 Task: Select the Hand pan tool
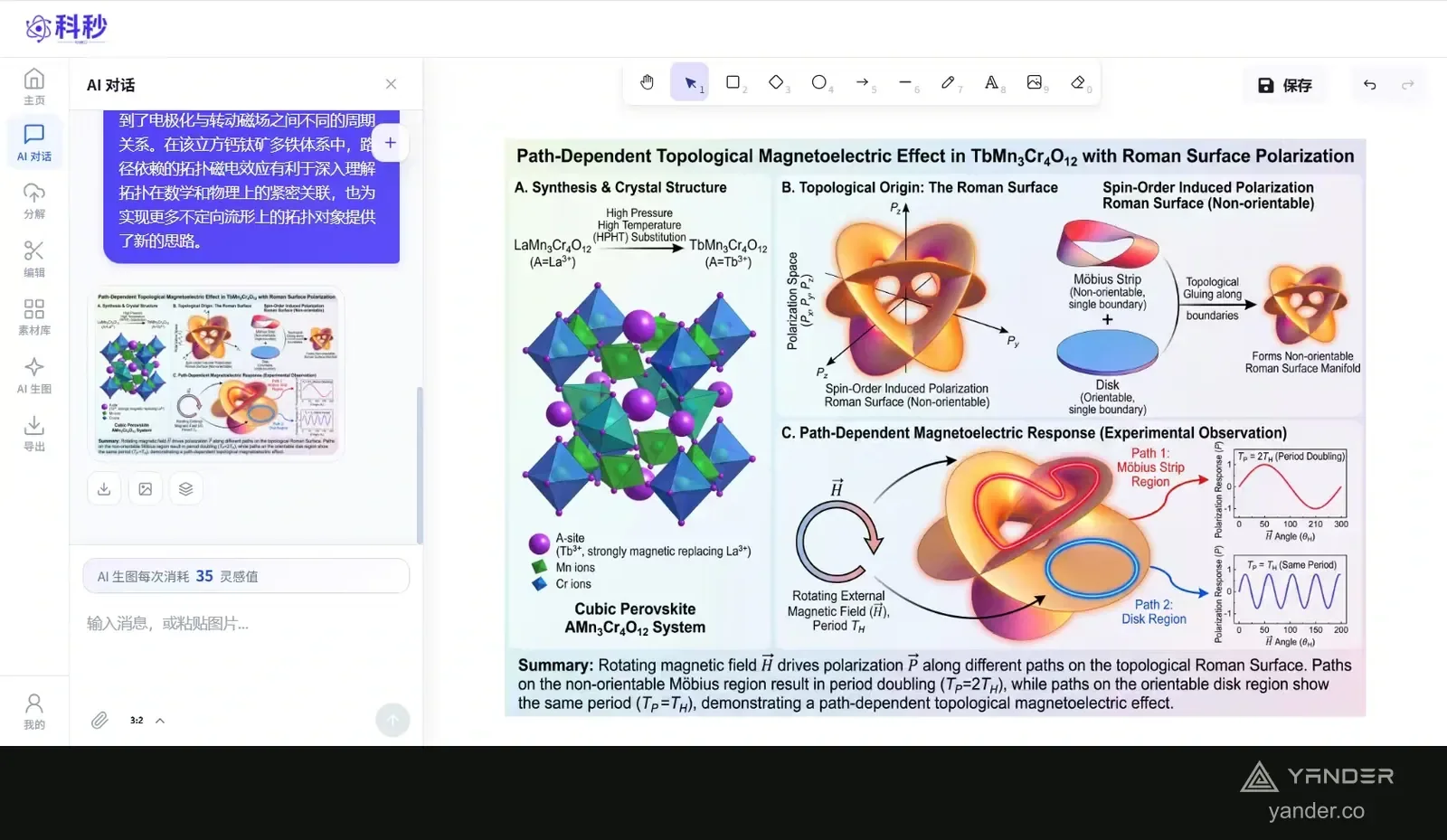coord(647,83)
